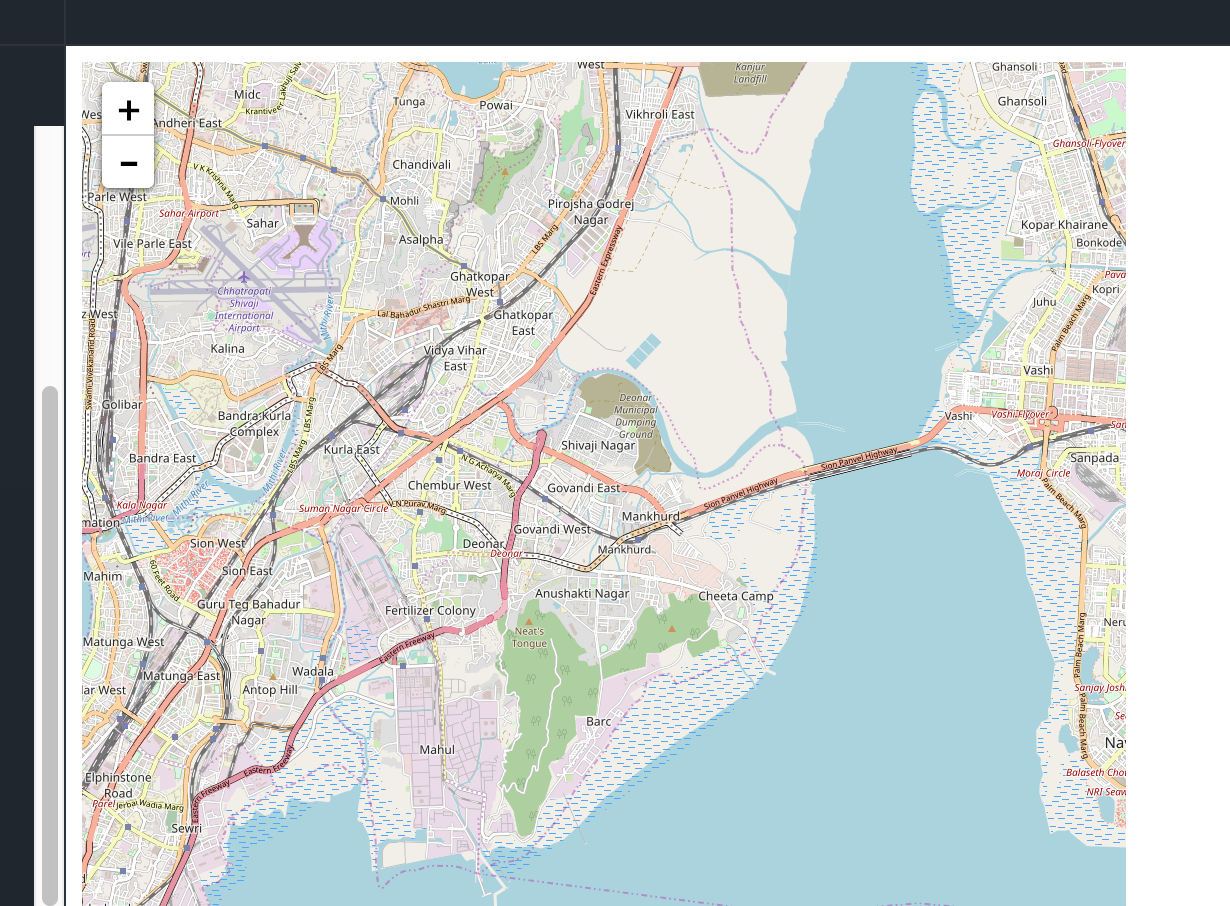The image size is (1230, 906).
Task: Click the Deonar Municipal Dumping Ground label
Action: 634,418
